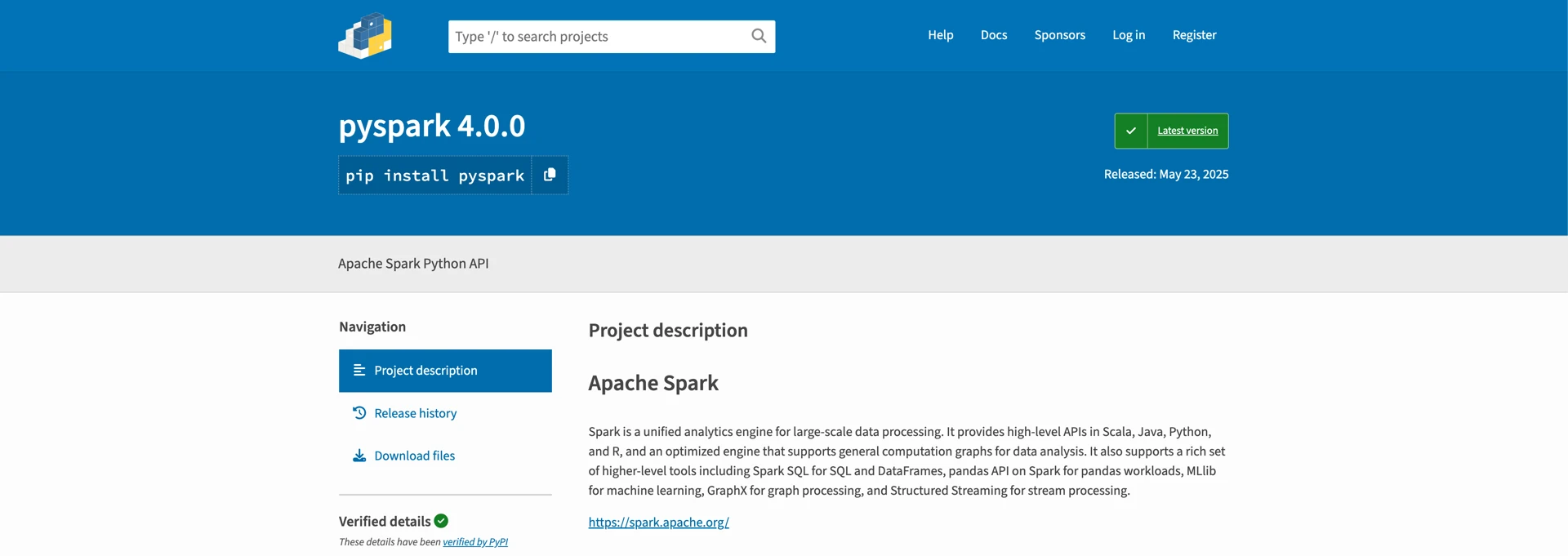Copy pip install command to clipboard
Screen dimensions: 1568x556
coord(550,175)
